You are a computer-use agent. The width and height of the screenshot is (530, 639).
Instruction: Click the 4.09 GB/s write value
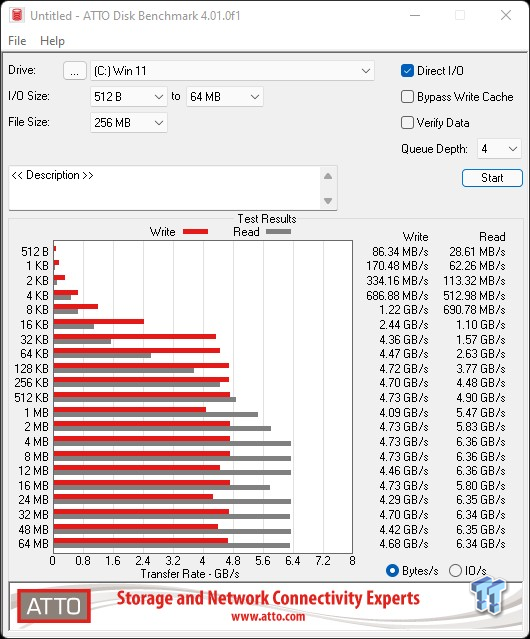404,413
